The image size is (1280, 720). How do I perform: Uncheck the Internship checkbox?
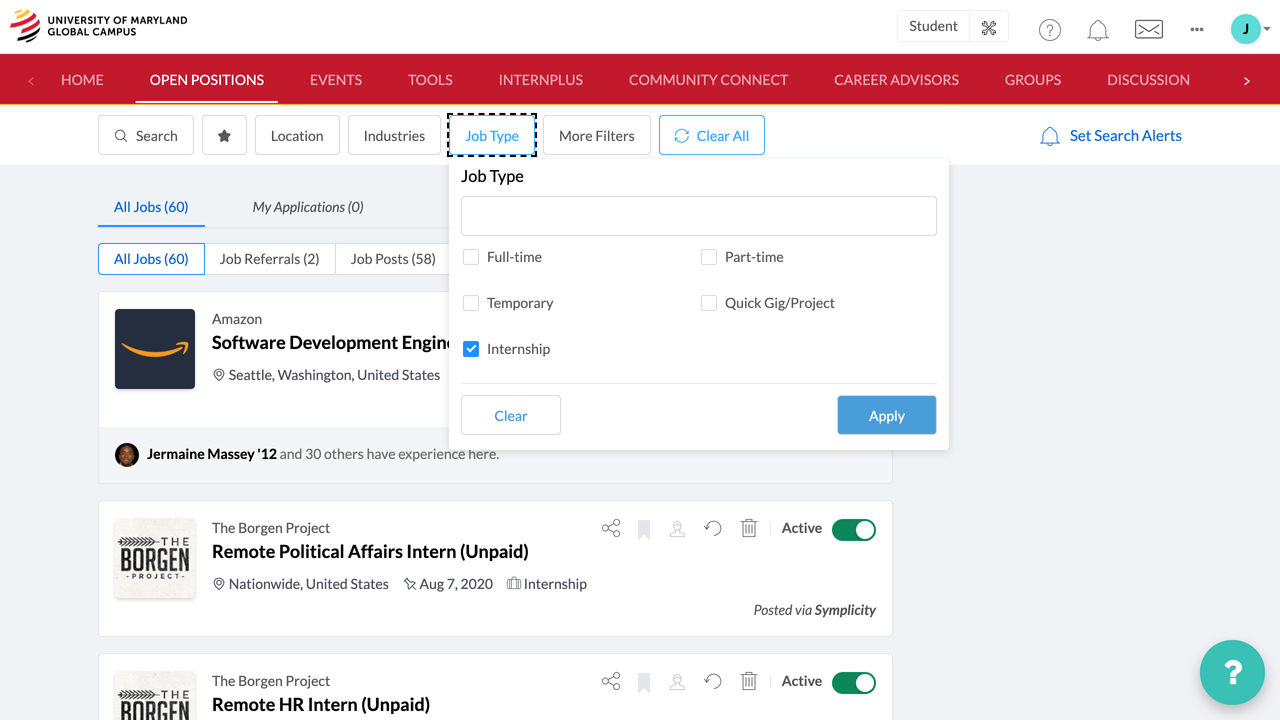coord(471,349)
